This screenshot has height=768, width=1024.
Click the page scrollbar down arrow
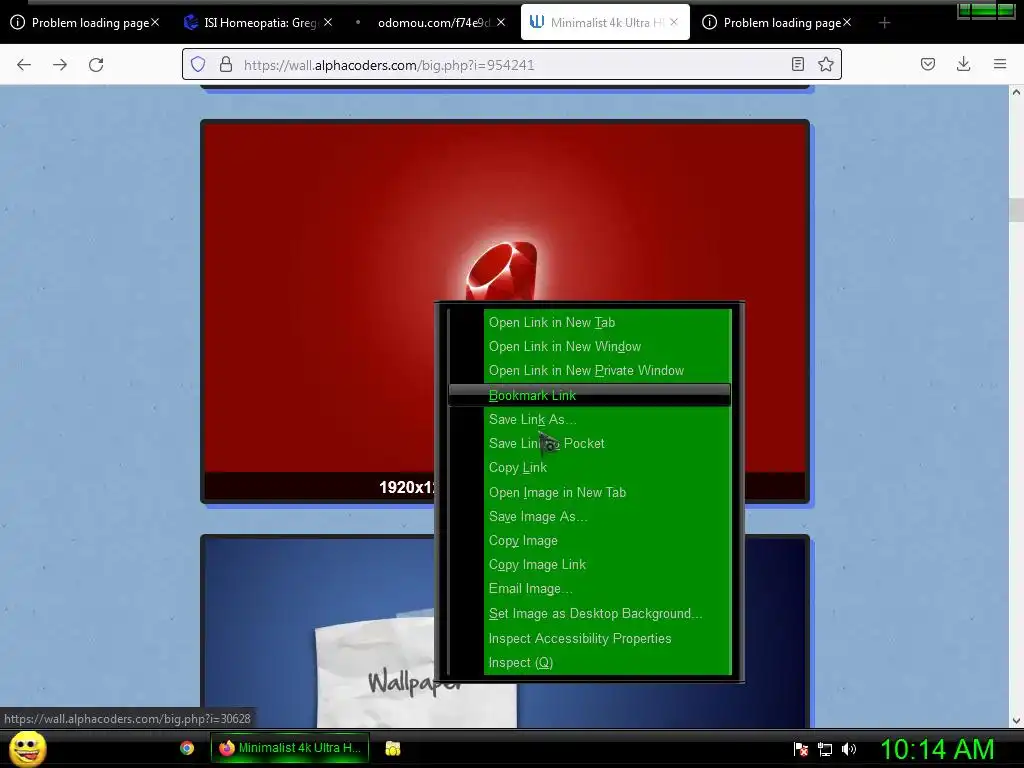coord(1016,721)
